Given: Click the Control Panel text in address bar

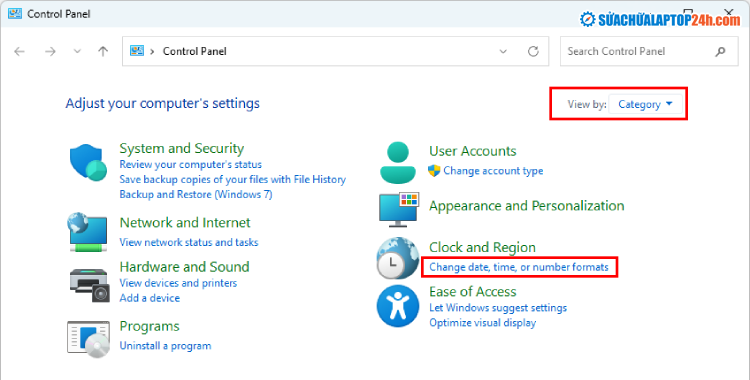Looking at the screenshot, I should [x=195, y=51].
